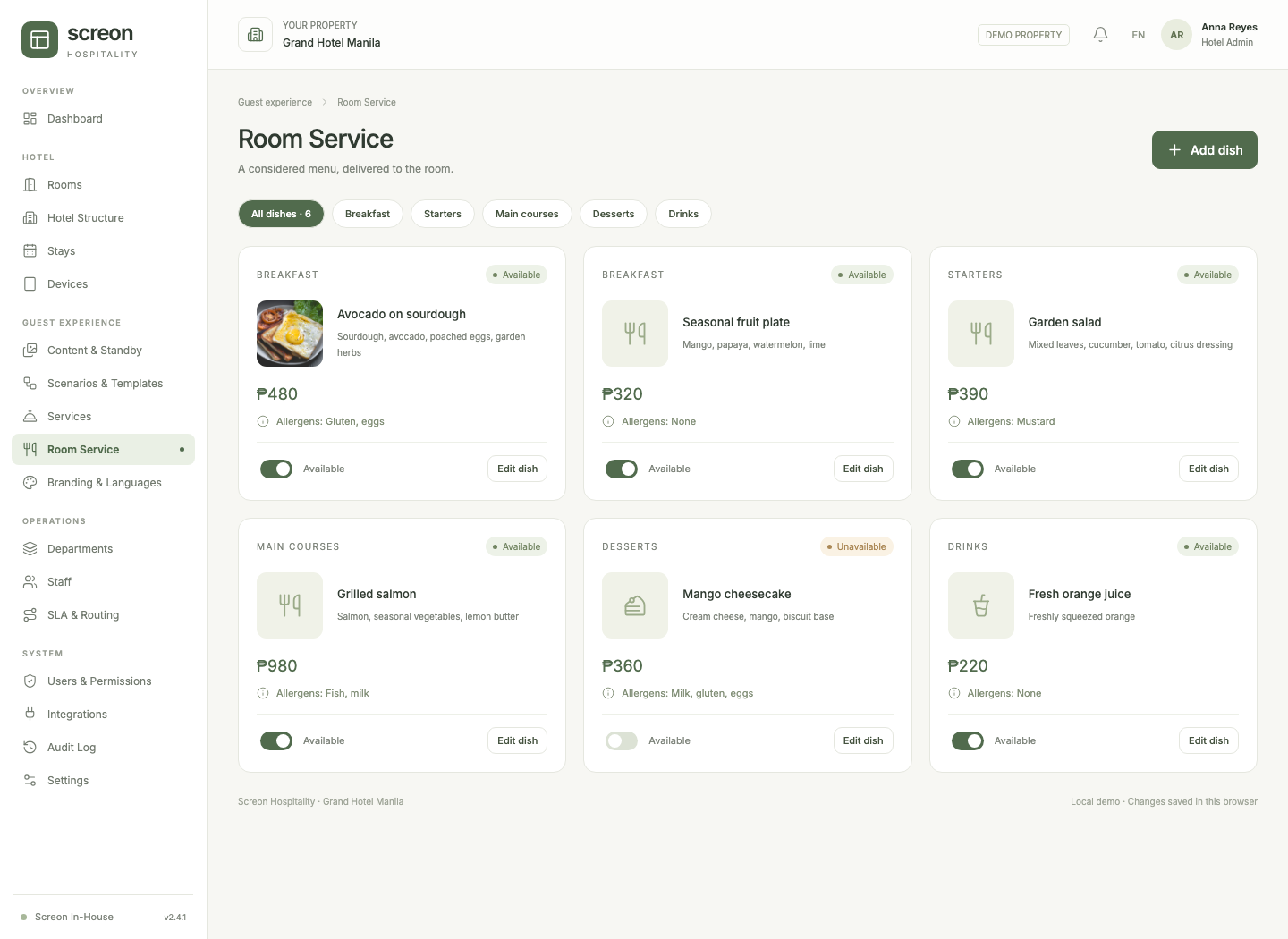Screen dimensions: 1288x939
Task: Click SLA & Routing icon
Action: pyautogui.click(x=30, y=615)
